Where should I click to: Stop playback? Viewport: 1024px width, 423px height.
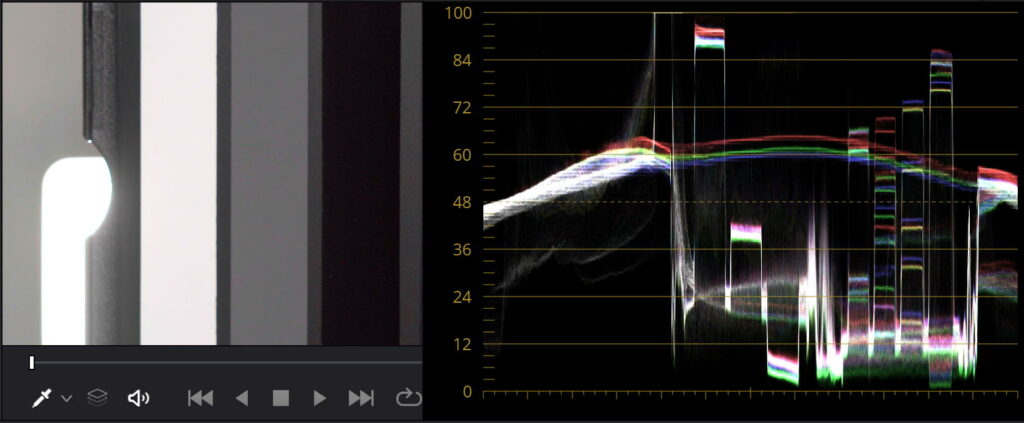pyautogui.click(x=281, y=398)
